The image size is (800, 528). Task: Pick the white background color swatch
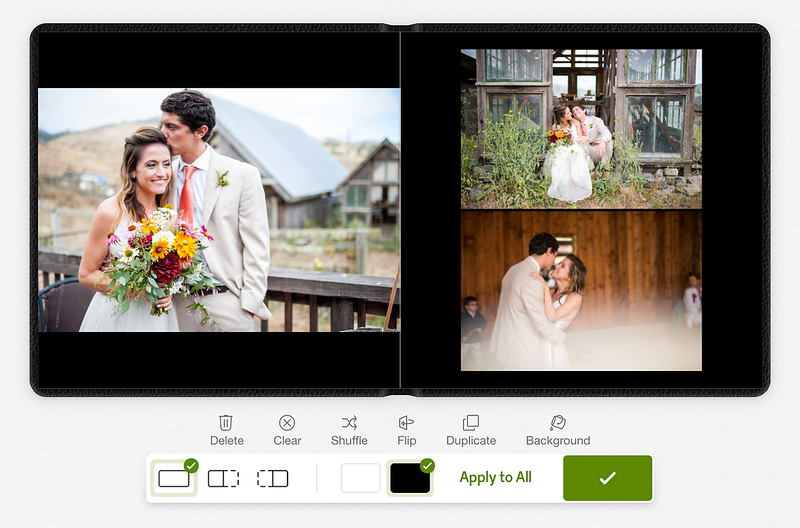[x=361, y=478]
